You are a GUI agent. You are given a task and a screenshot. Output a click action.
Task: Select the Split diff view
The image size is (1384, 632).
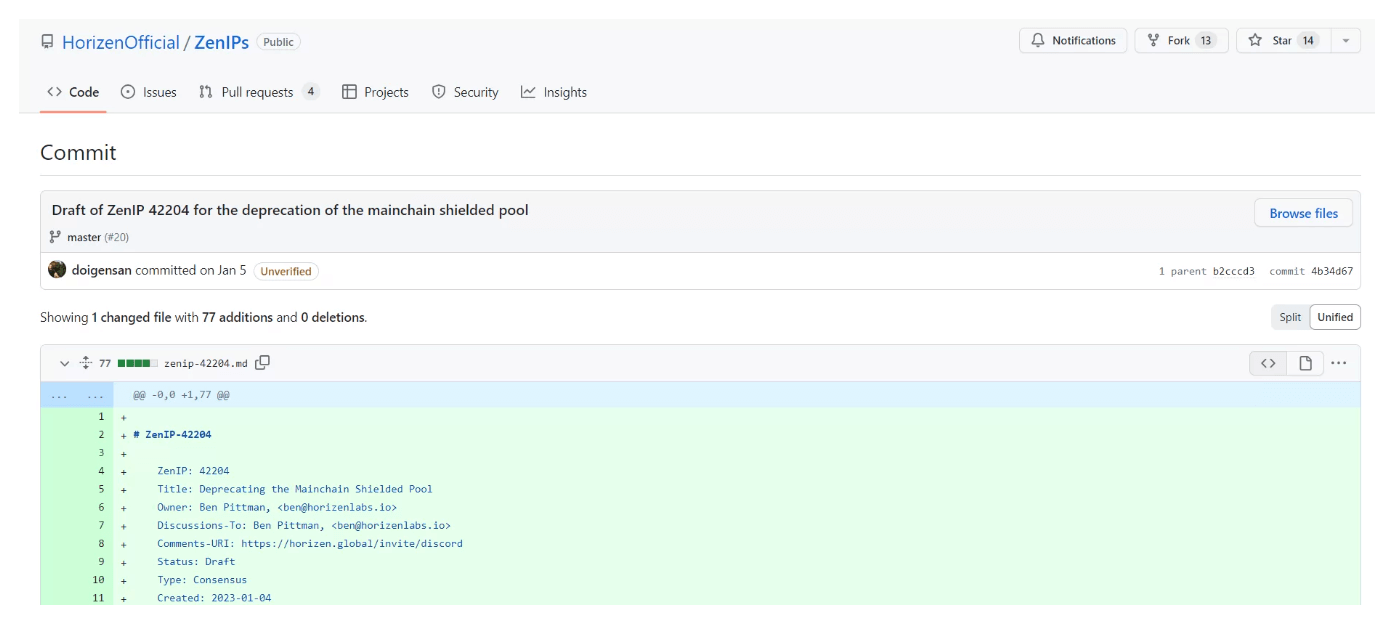(1290, 317)
